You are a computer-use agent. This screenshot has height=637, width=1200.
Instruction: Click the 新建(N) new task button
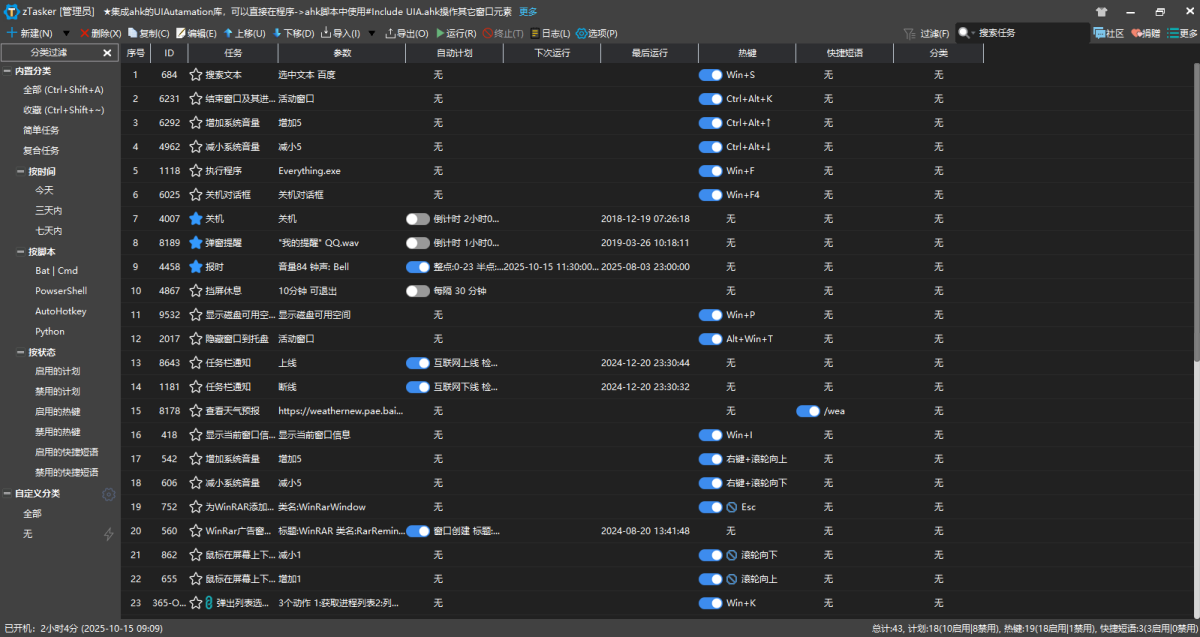tap(28, 33)
